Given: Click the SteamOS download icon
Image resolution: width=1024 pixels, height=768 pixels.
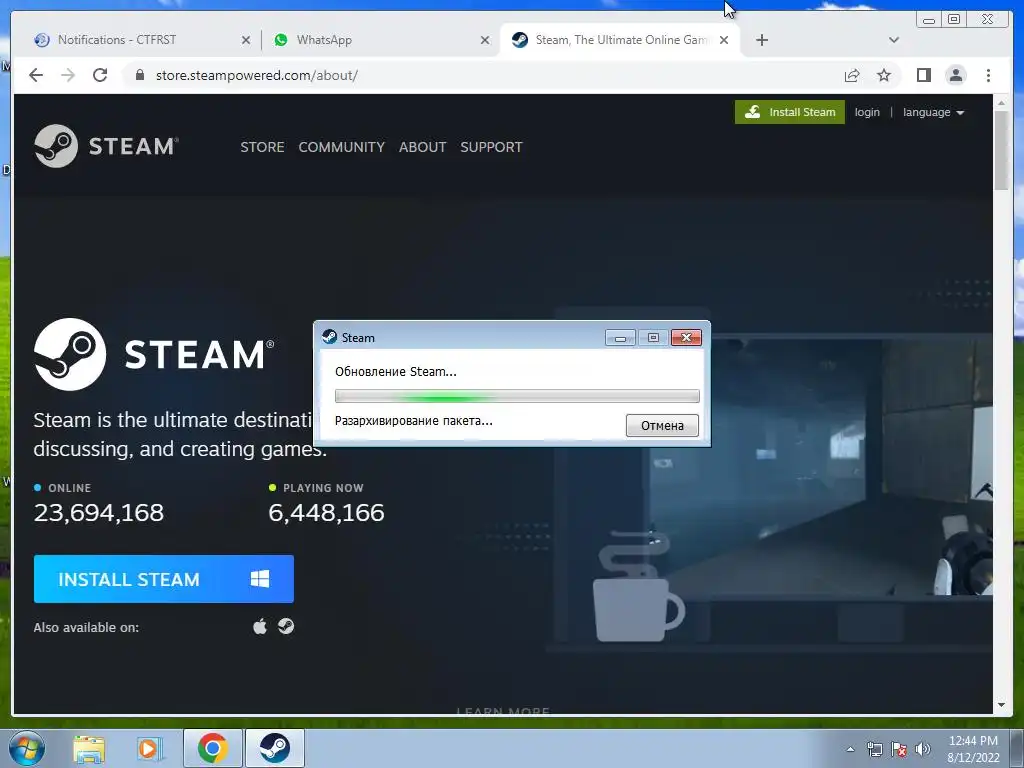Looking at the screenshot, I should (286, 626).
